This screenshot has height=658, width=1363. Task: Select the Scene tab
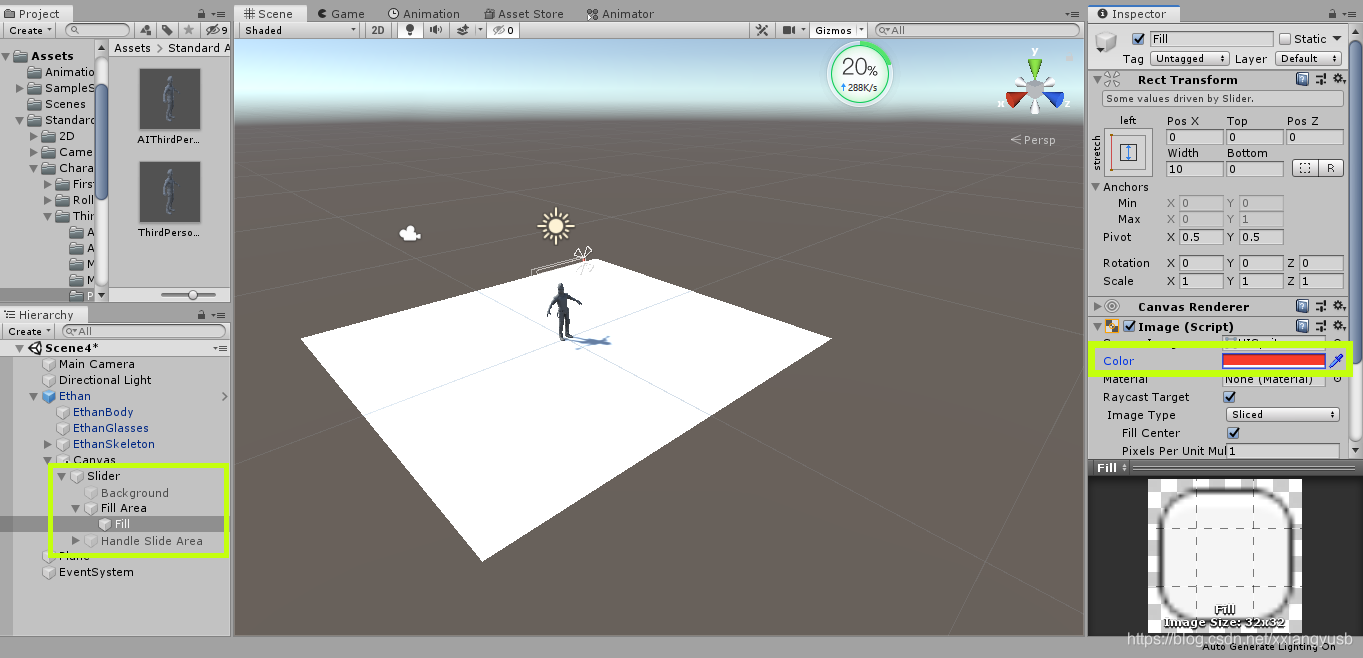[268, 14]
